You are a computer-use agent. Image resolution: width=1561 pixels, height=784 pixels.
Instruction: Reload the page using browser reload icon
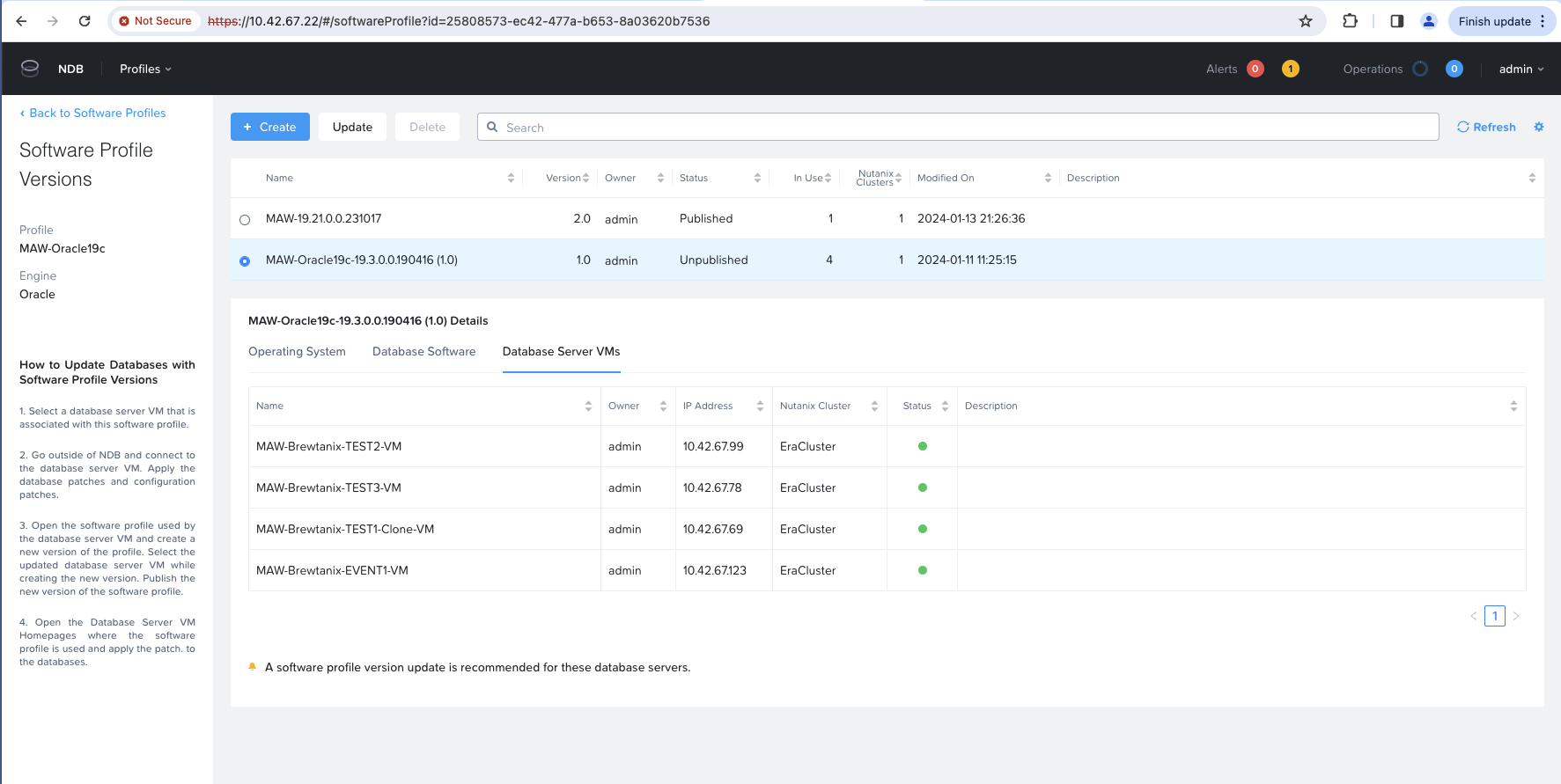tap(85, 21)
